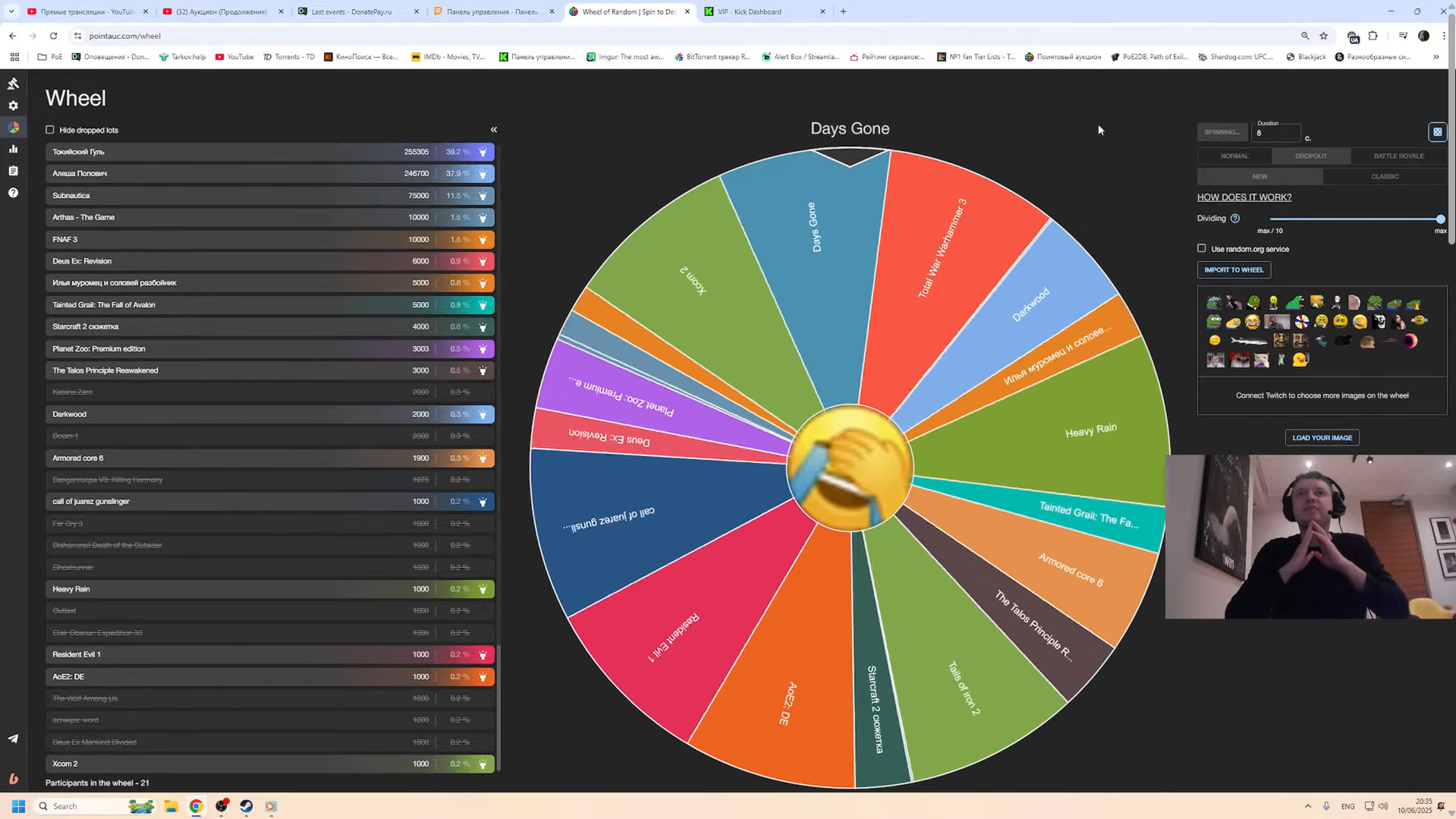Open the auction gavel page in sidebar
1456x819 pixels.
[x=13, y=83]
